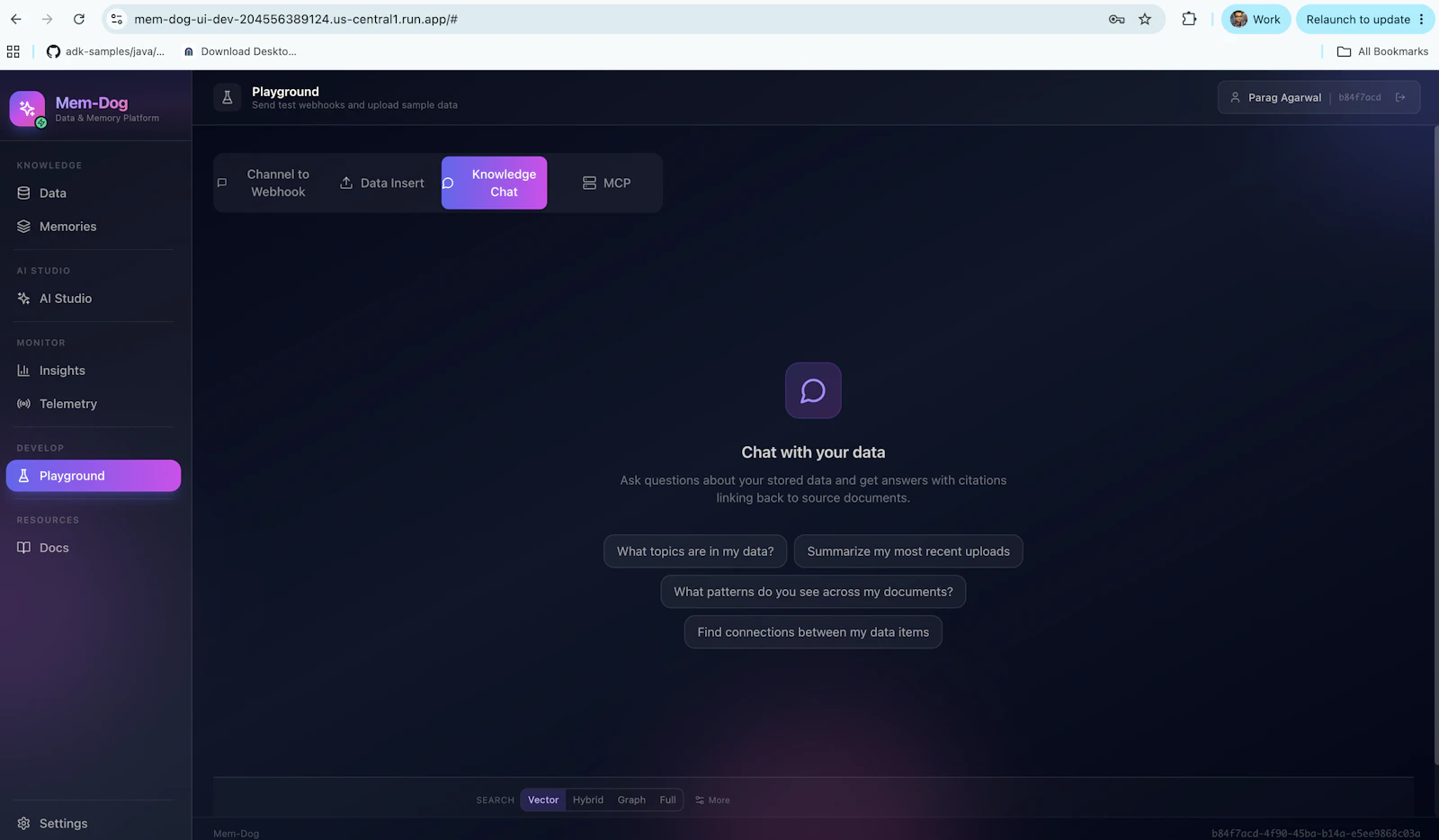The image size is (1439, 840).
Task: Click the browser forward arrow
Action: (47, 19)
